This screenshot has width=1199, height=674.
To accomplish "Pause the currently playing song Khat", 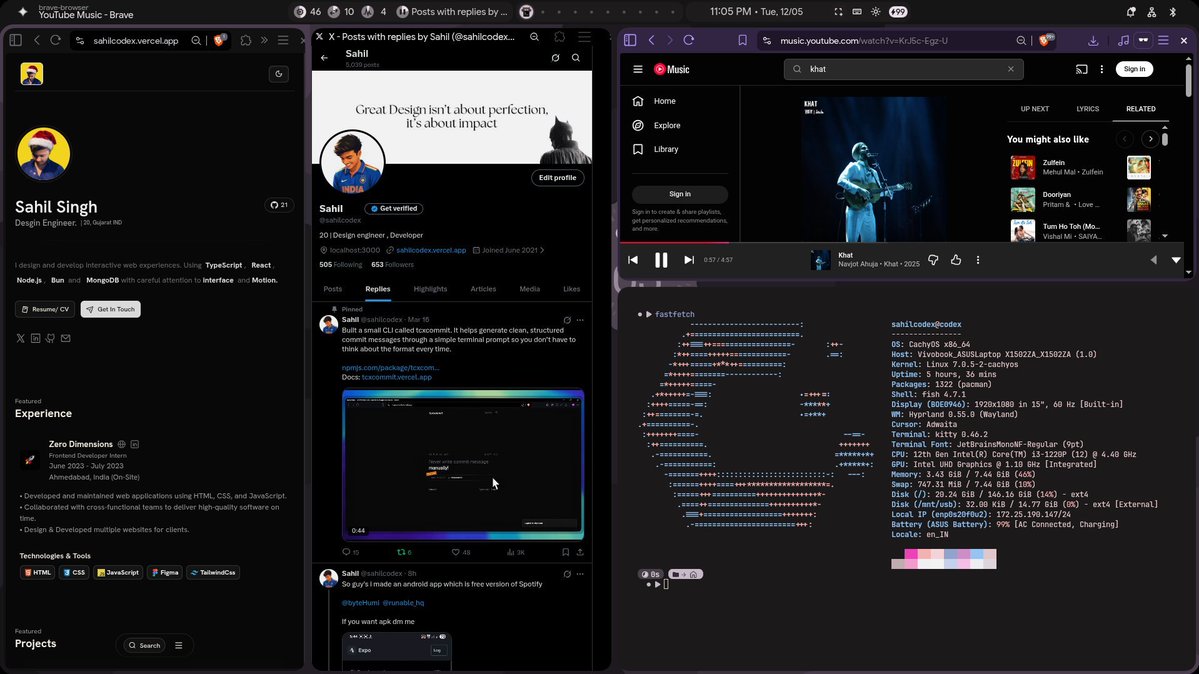I will 661,260.
